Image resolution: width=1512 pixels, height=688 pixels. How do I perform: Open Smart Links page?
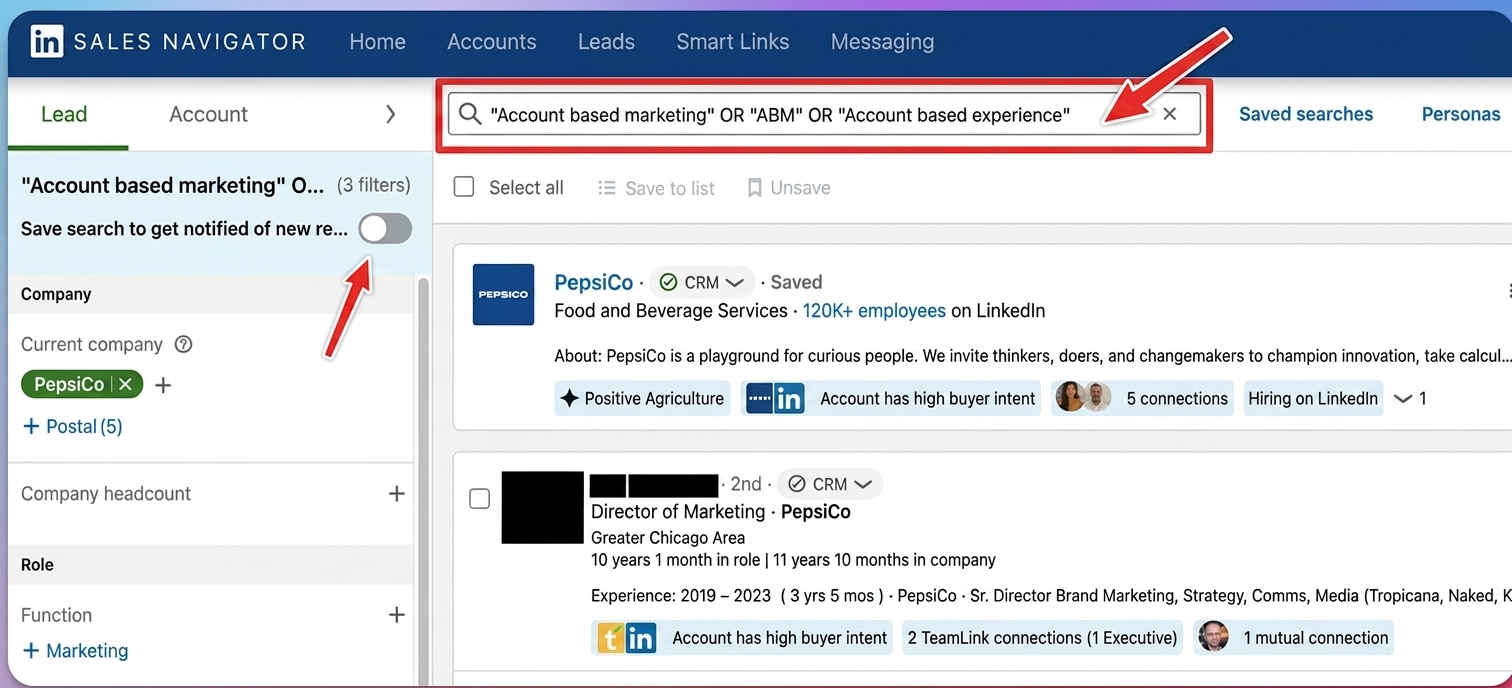click(732, 42)
